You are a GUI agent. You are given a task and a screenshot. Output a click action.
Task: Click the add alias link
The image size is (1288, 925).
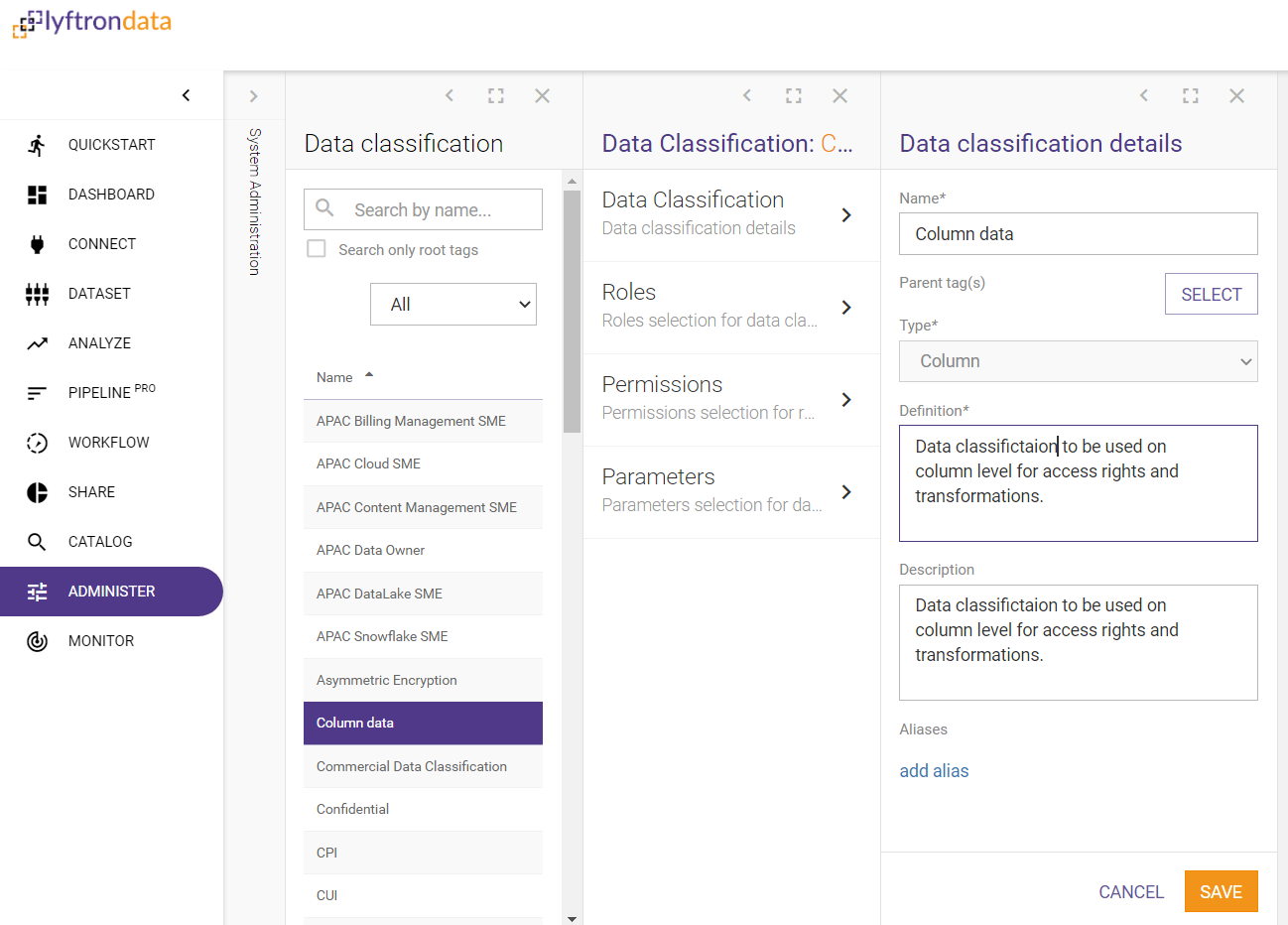[x=934, y=771]
